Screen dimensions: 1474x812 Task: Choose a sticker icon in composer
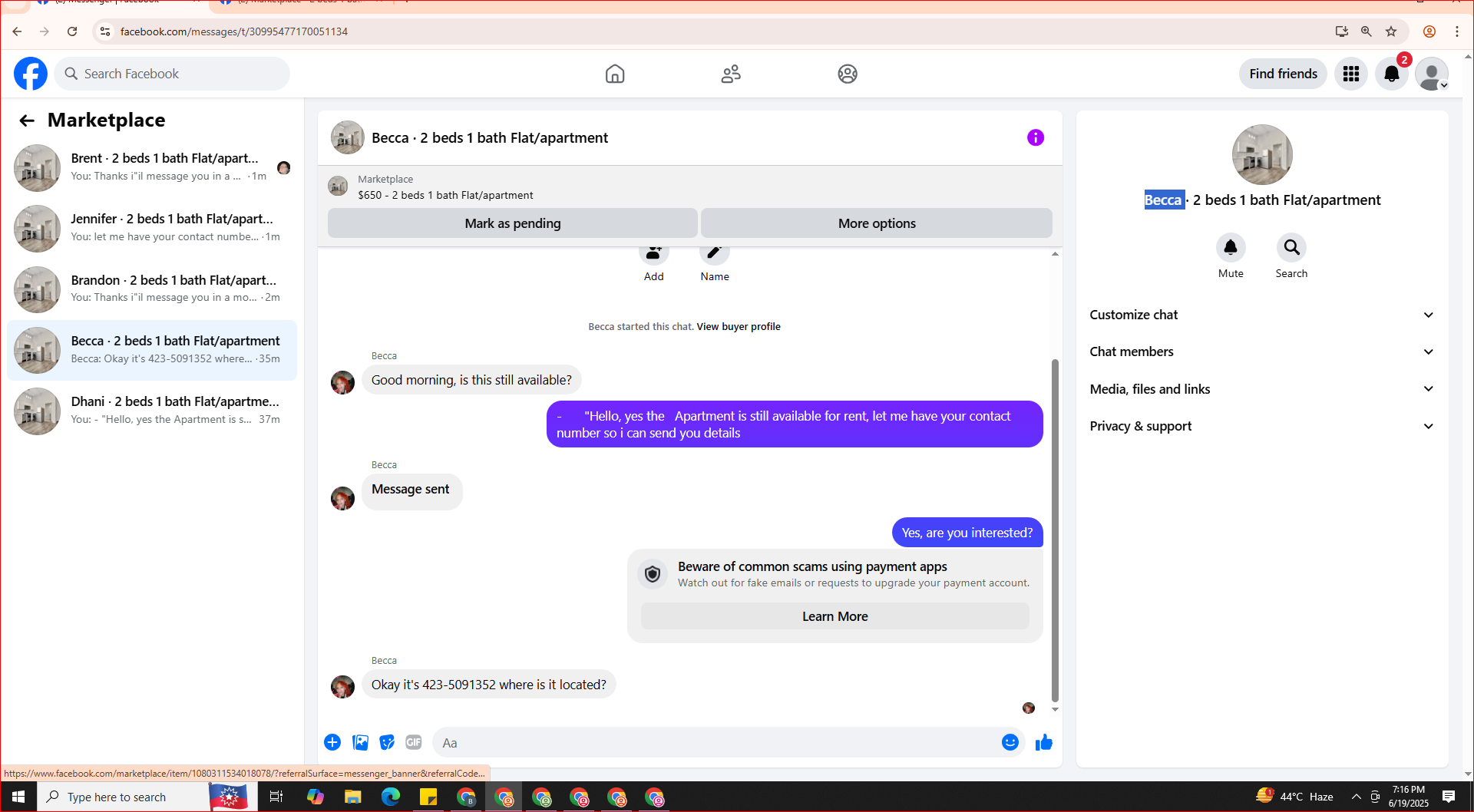point(387,742)
